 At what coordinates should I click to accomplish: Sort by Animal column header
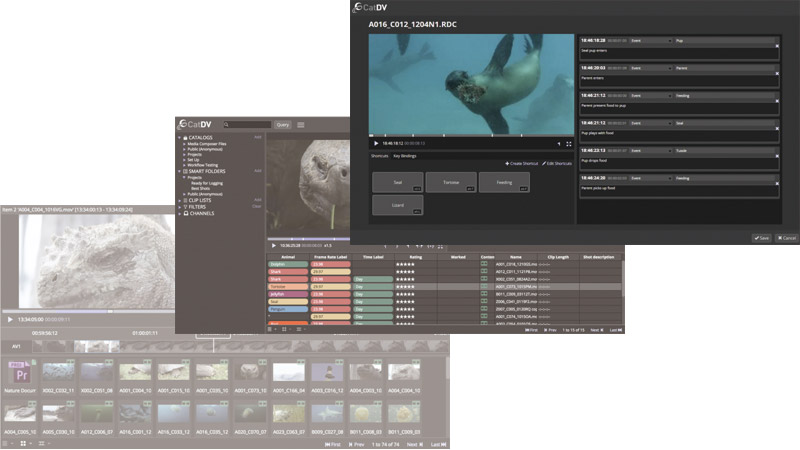[288, 257]
